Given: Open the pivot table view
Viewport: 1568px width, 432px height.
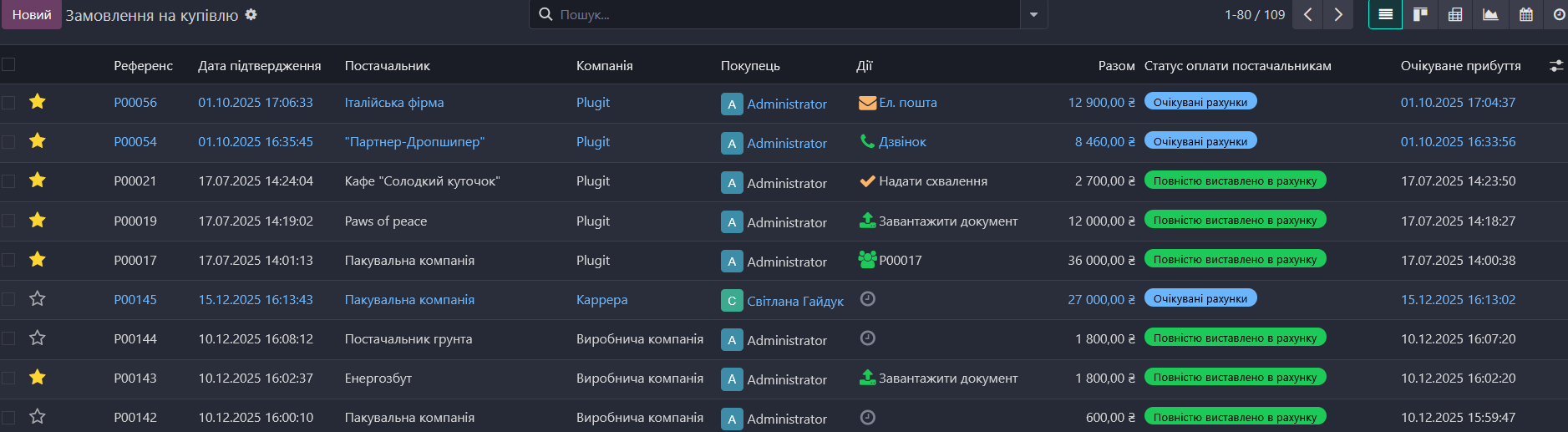Looking at the screenshot, I should pyautogui.click(x=1455, y=14).
